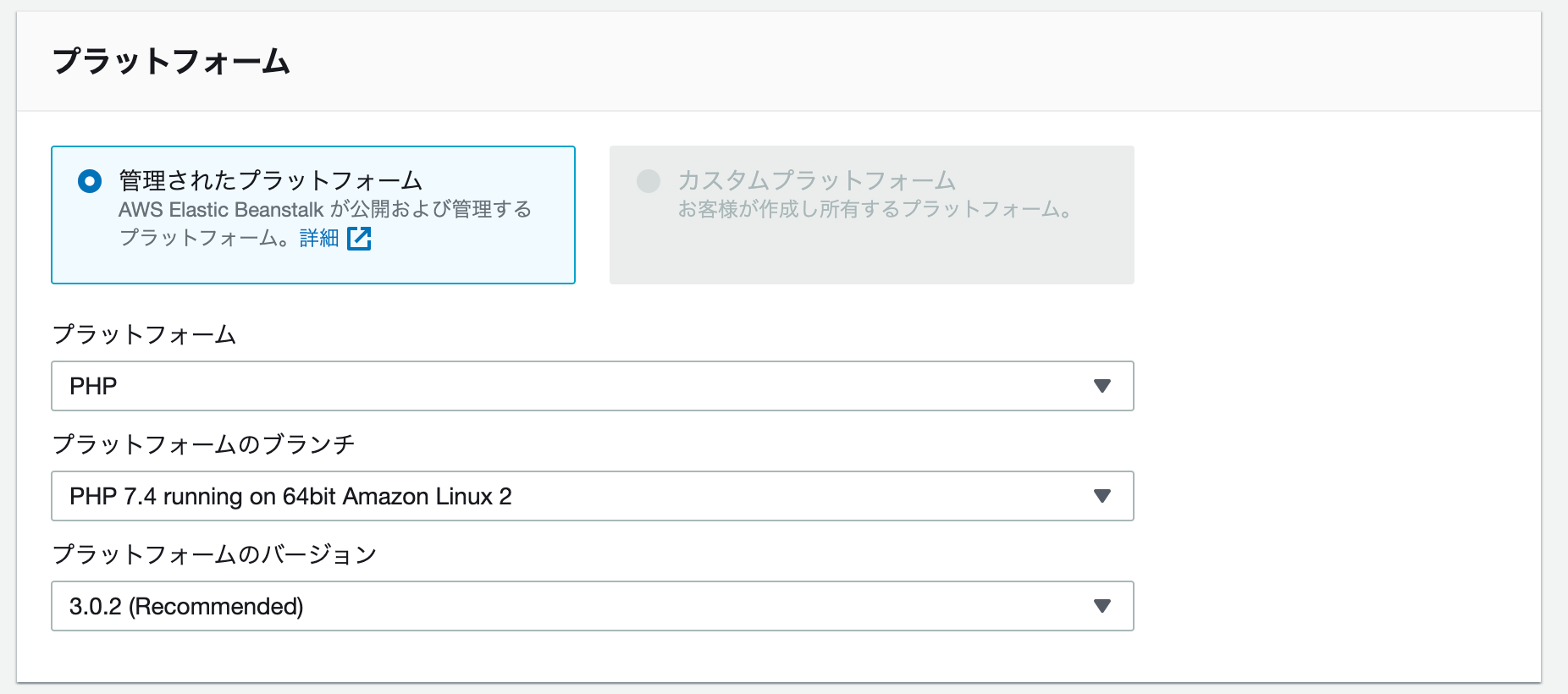Click the filled radio circle for managed platform
The image size is (1568, 694).
pyautogui.click(x=89, y=180)
